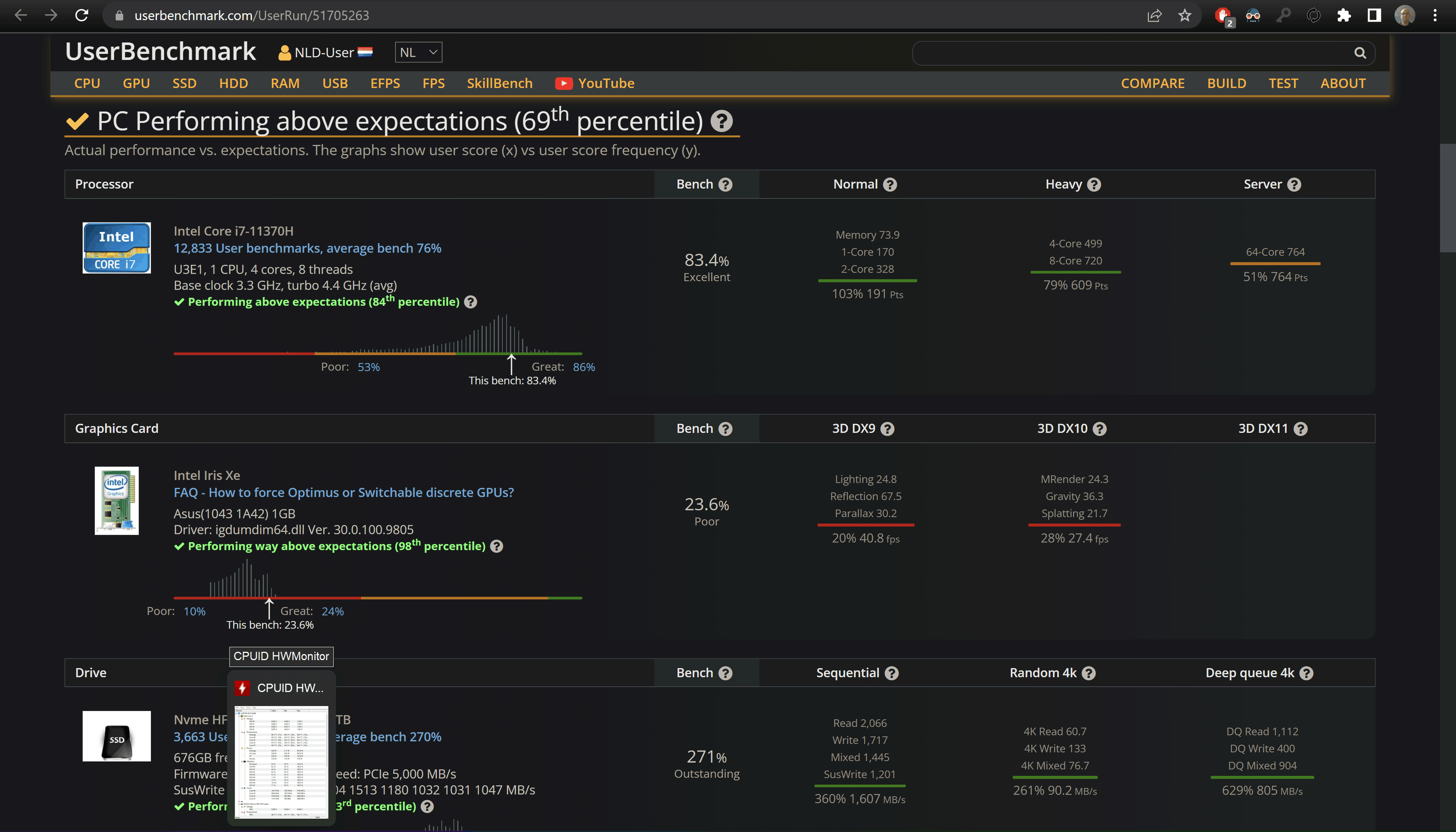Open the Chrome three-dot menu
1456x832 pixels.
point(1435,15)
